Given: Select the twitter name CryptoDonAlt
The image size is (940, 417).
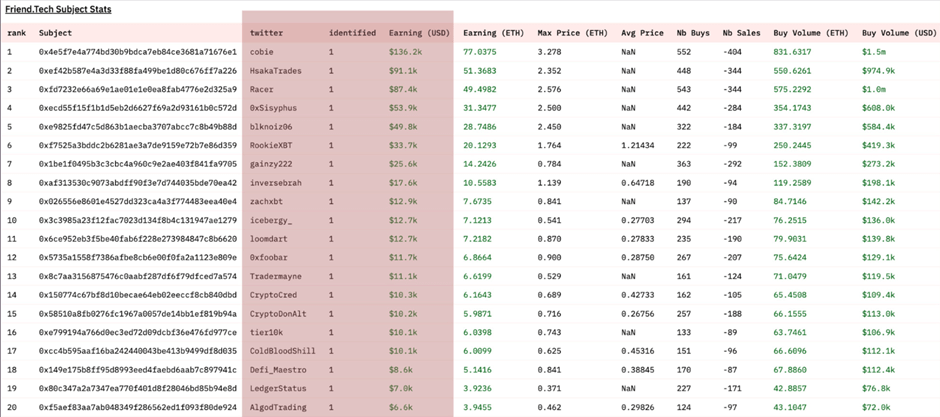Looking at the screenshot, I should 278,314.
